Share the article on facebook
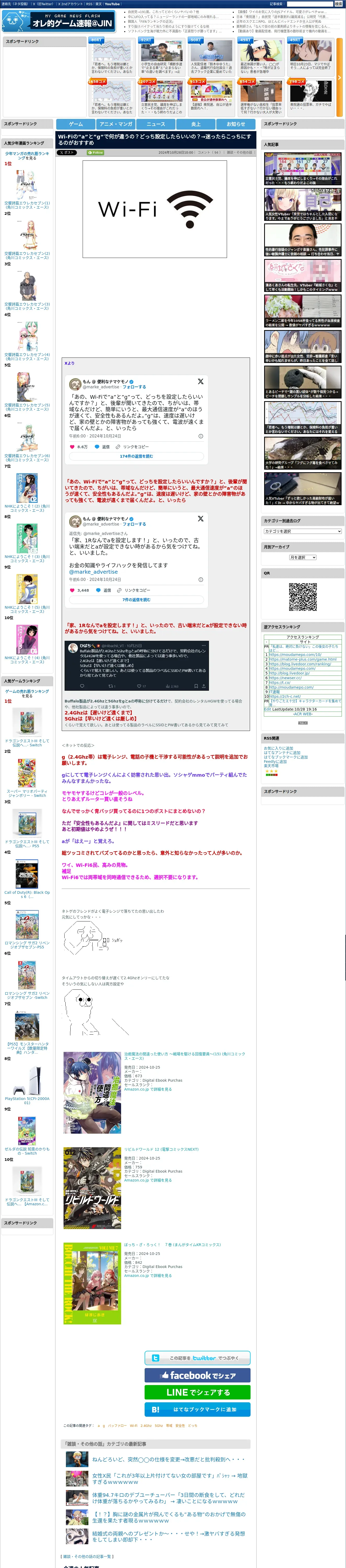Image resolution: width=346 pixels, height=1568 pixels. 197,1375
